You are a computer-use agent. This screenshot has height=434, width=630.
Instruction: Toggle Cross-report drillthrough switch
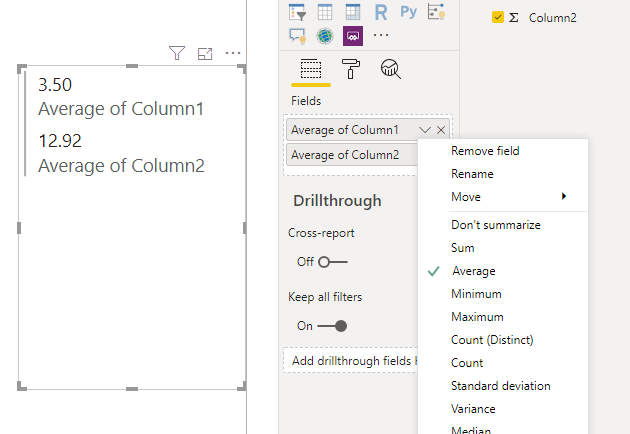(x=333, y=262)
